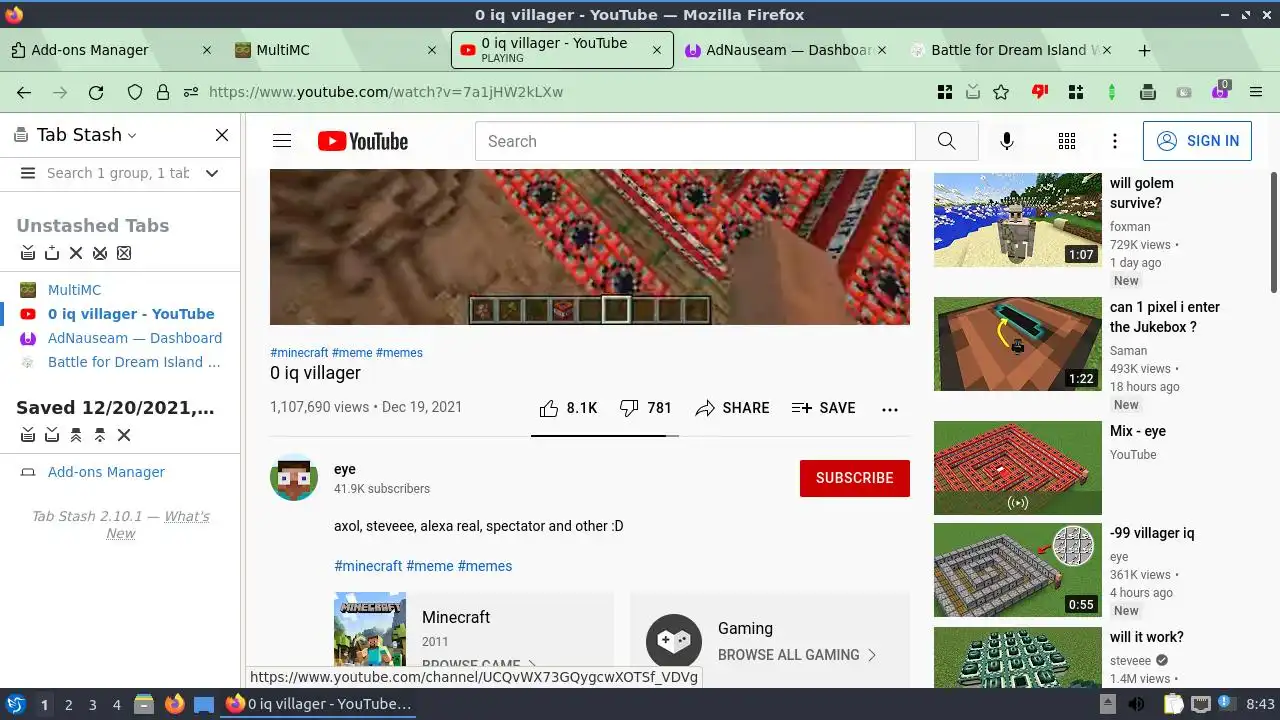Open the Minecraft game box art
Image resolution: width=1280 pixels, height=720 pixels.
(370, 630)
